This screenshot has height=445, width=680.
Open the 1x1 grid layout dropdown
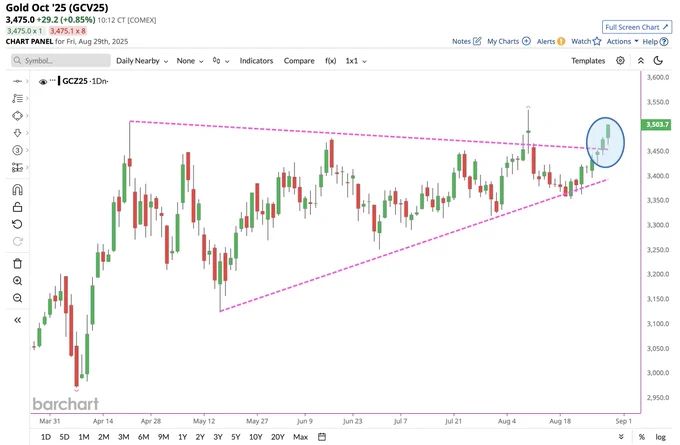click(x=356, y=61)
